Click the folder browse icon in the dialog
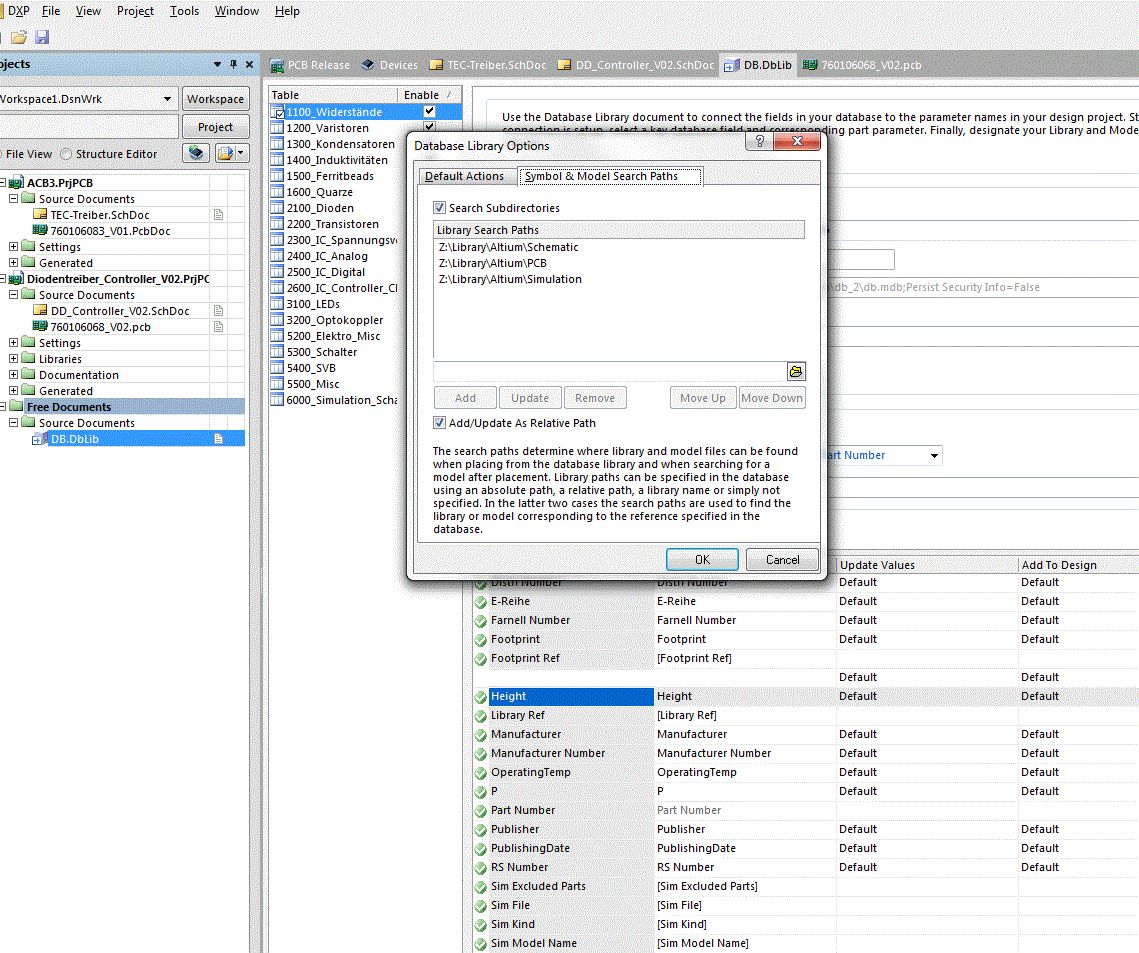Image resolution: width=1139 pixels, height=953 pixels. (795, 371)
